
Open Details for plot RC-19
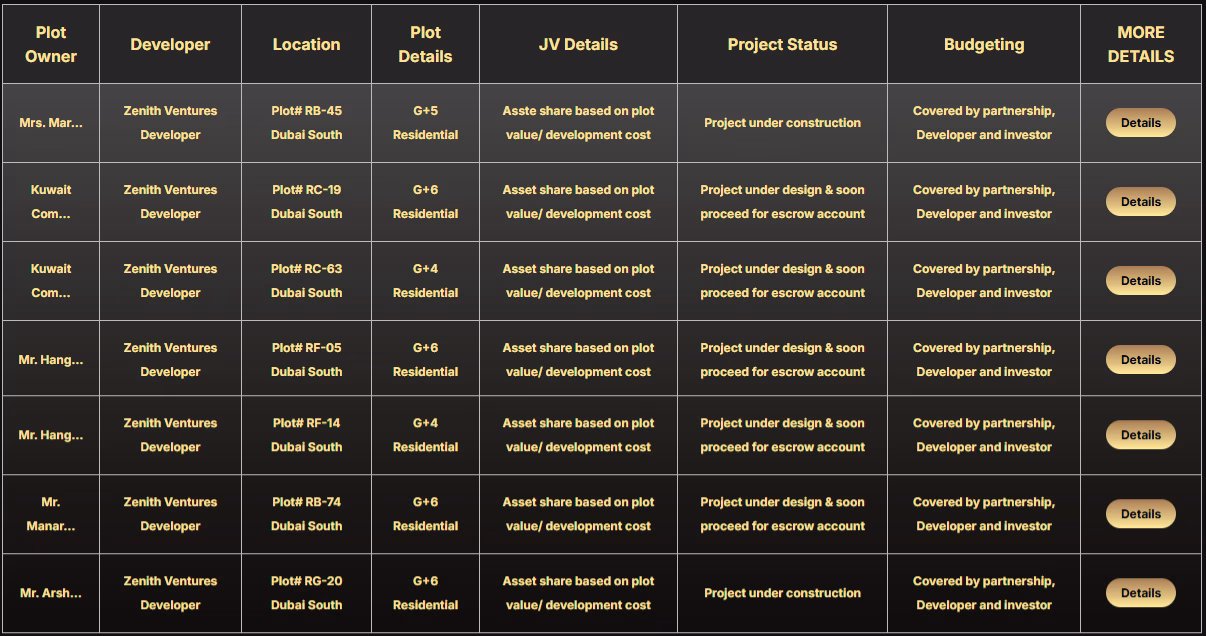tap(1140, 202)
